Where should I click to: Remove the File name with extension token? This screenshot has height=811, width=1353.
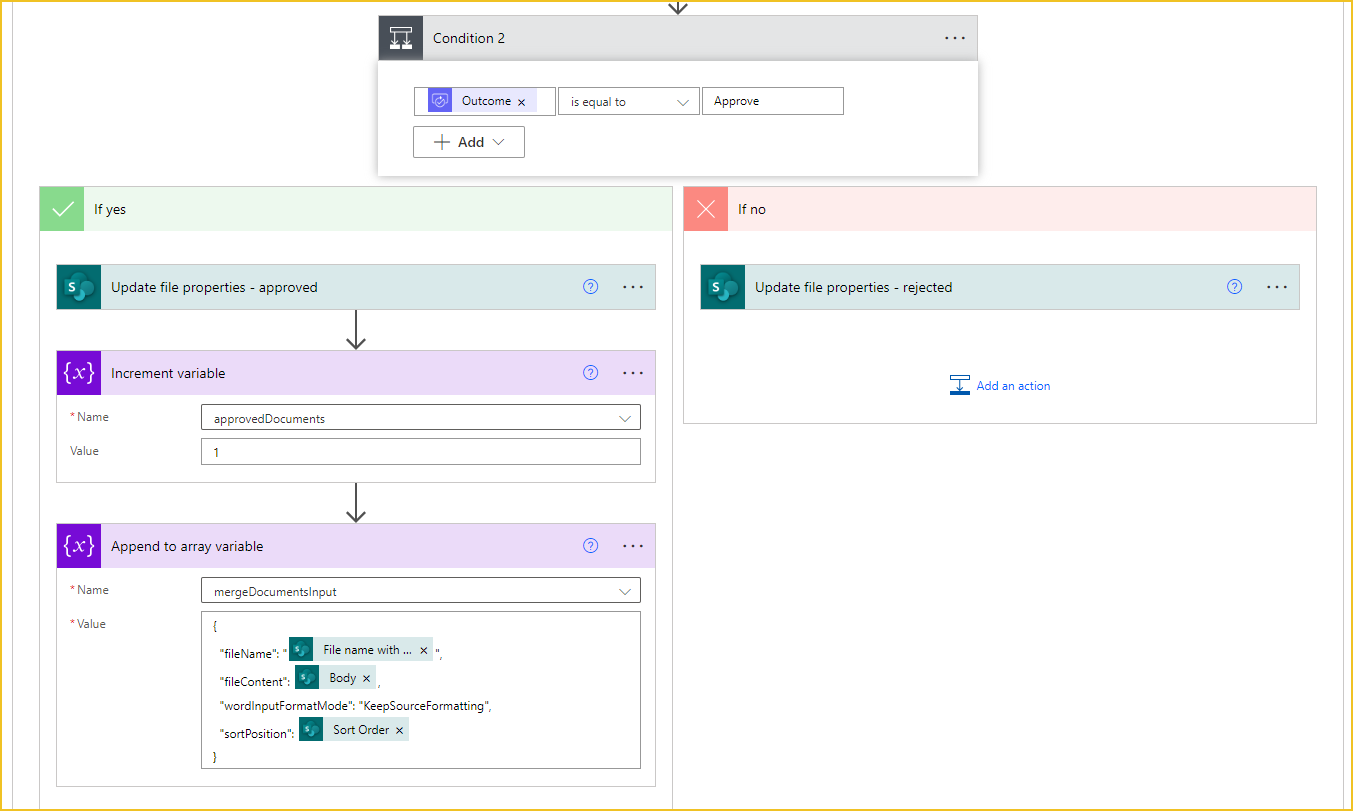[424, 650]
